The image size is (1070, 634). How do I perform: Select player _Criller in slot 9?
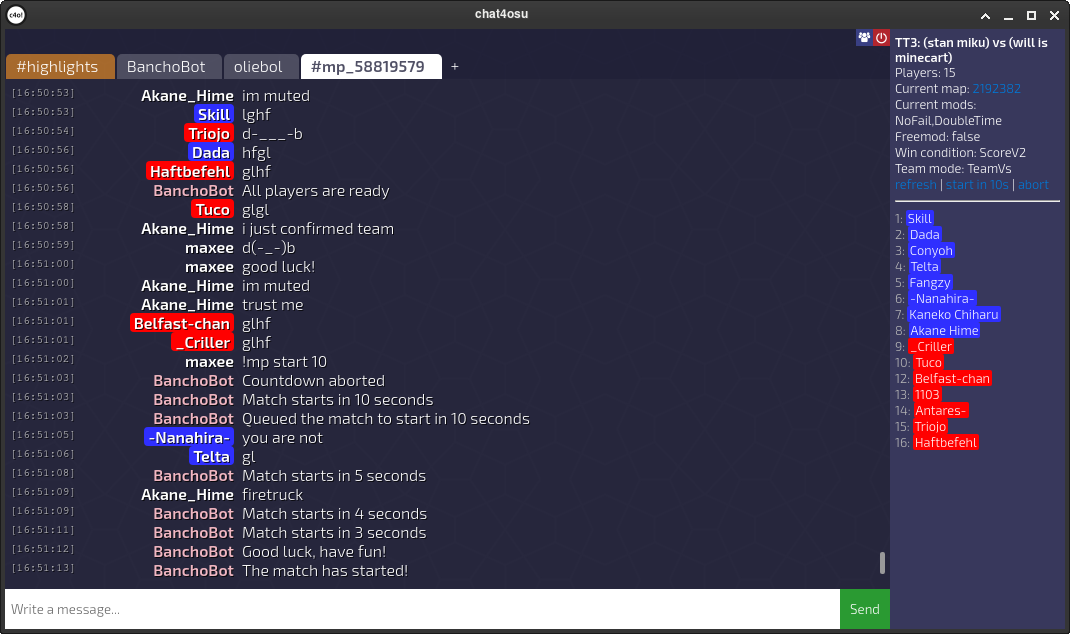click(931, 347)
